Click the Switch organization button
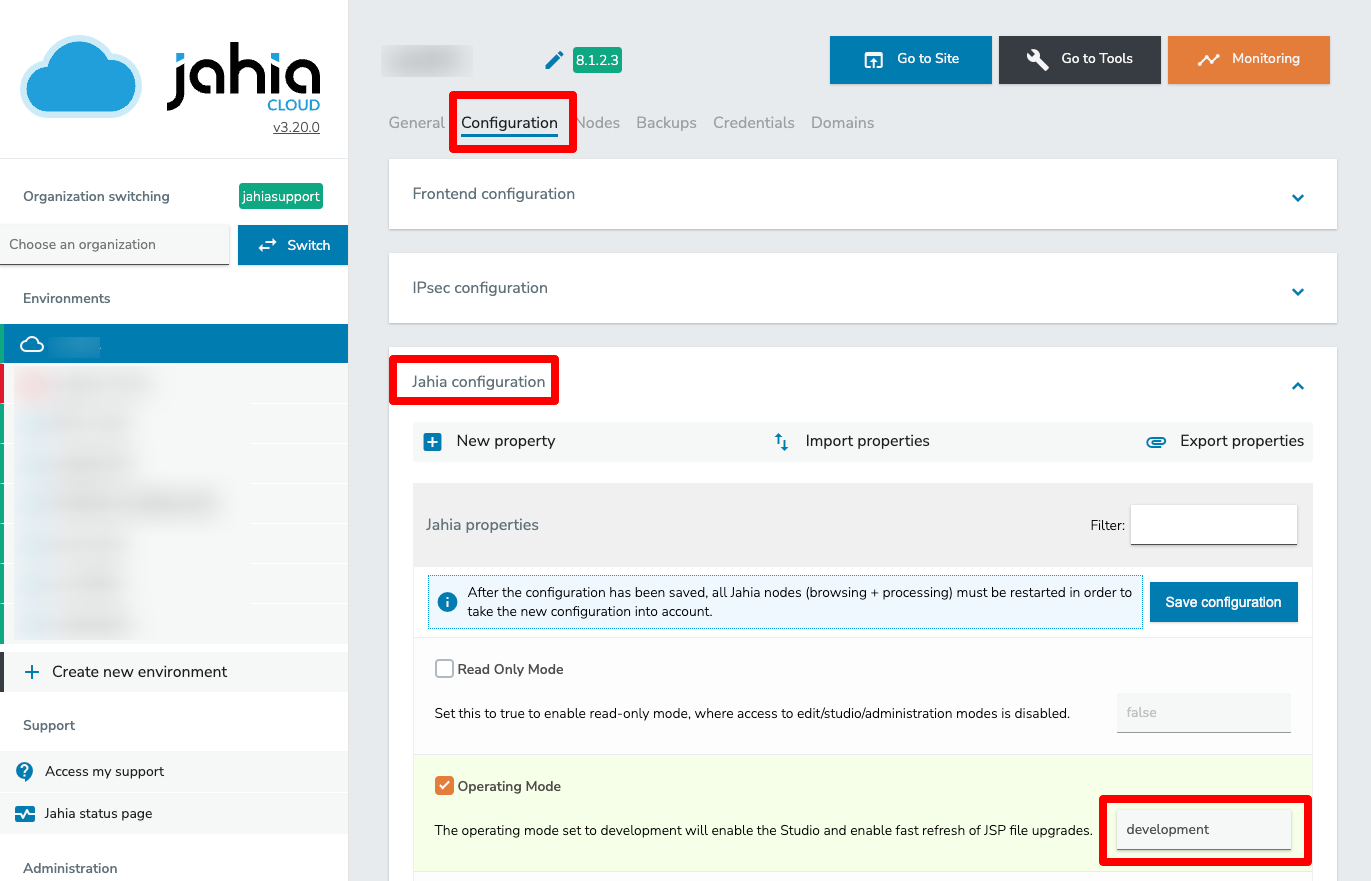 [293, 245]
